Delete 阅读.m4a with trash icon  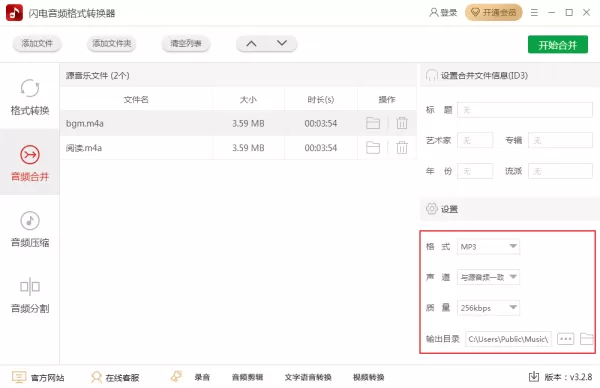click(x=402, y=148)
